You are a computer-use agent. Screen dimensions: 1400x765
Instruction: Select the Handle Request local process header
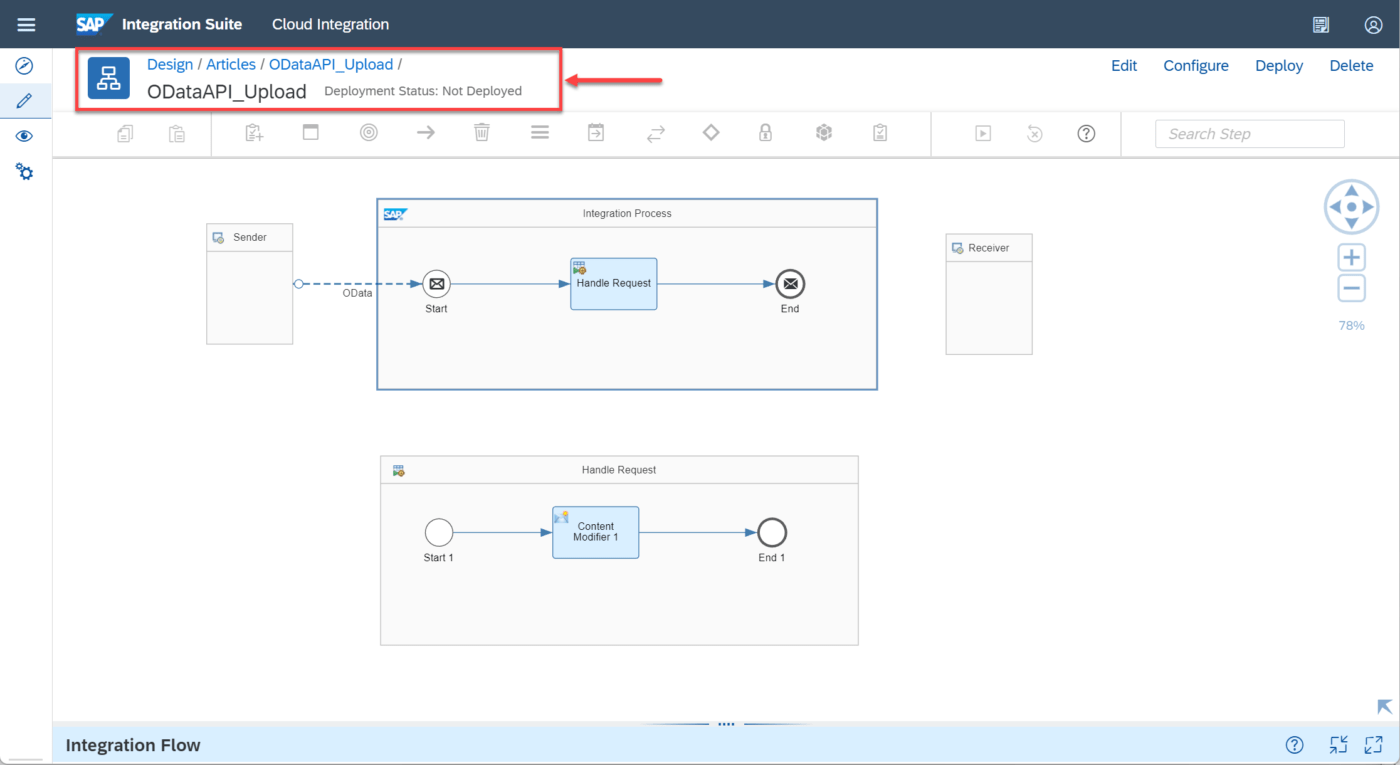coord(619,470)
